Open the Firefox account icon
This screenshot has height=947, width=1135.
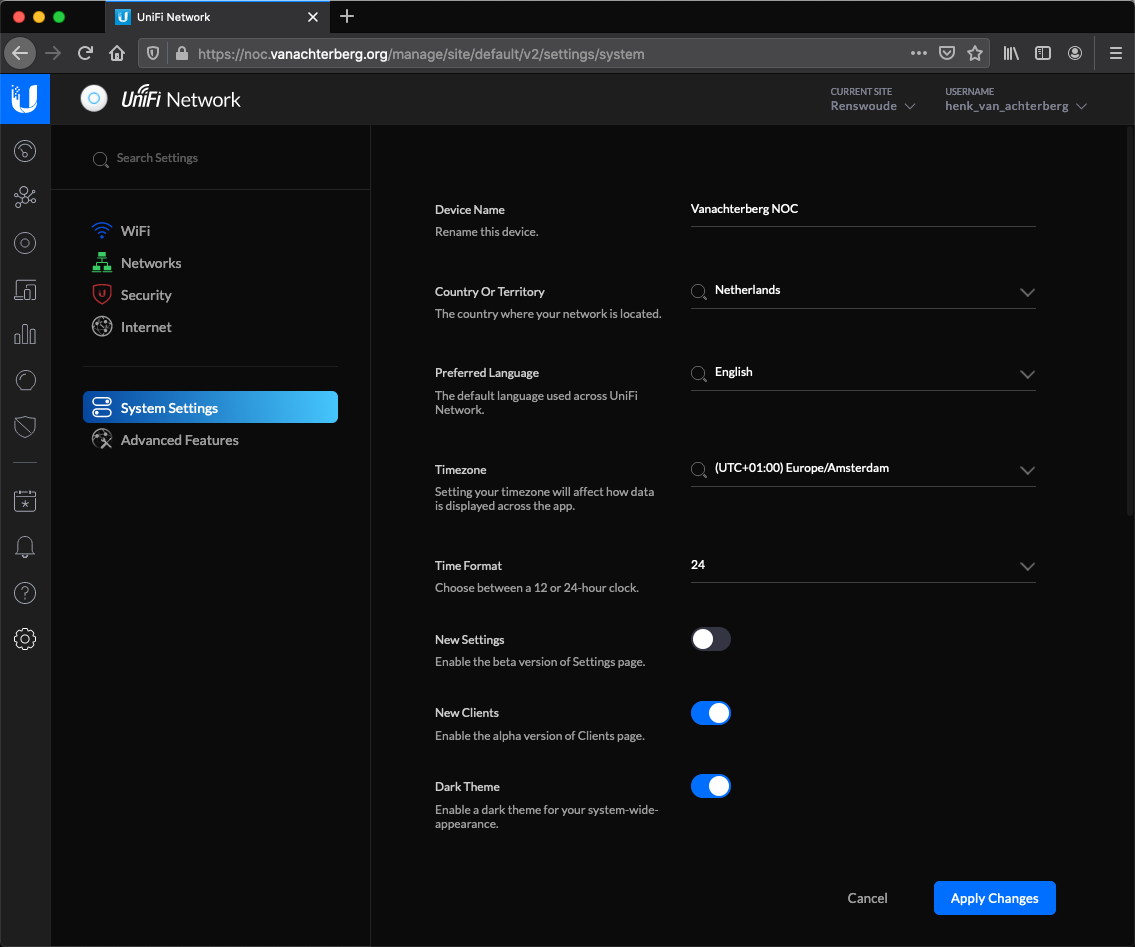pos(1075,54)
